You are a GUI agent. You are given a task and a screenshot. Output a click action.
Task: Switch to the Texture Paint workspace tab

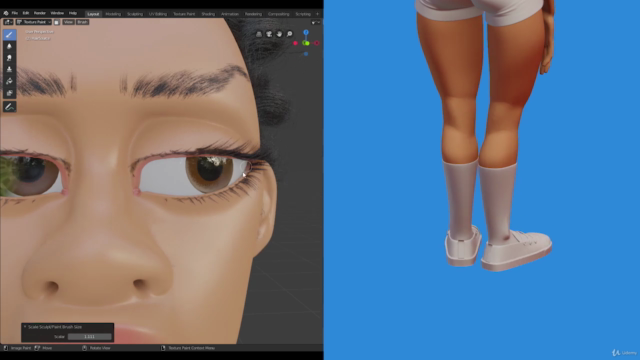click(x=184, y=14)
